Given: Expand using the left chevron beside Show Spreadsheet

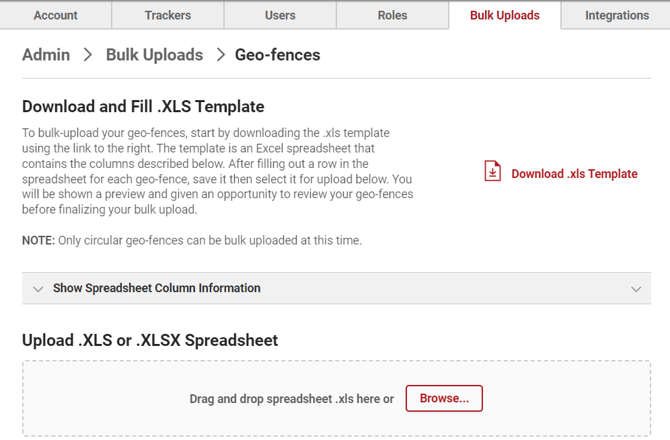Looking at the screenshot, I should click(x=38, y=289).
